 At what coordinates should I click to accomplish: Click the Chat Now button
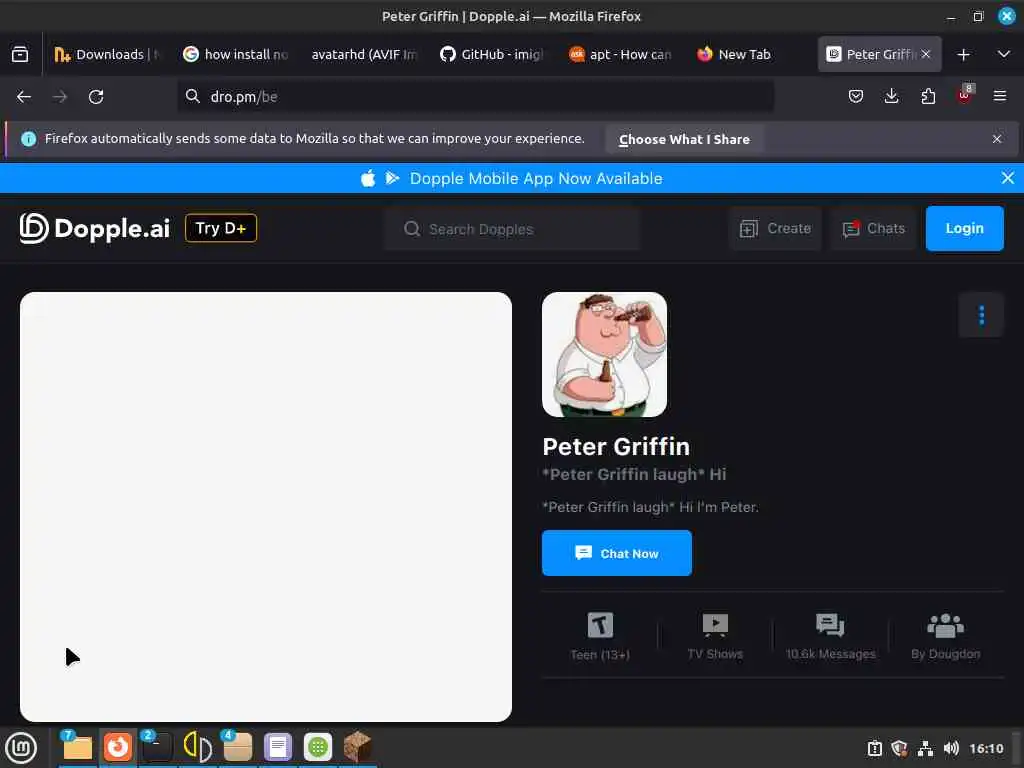point(616,553)
